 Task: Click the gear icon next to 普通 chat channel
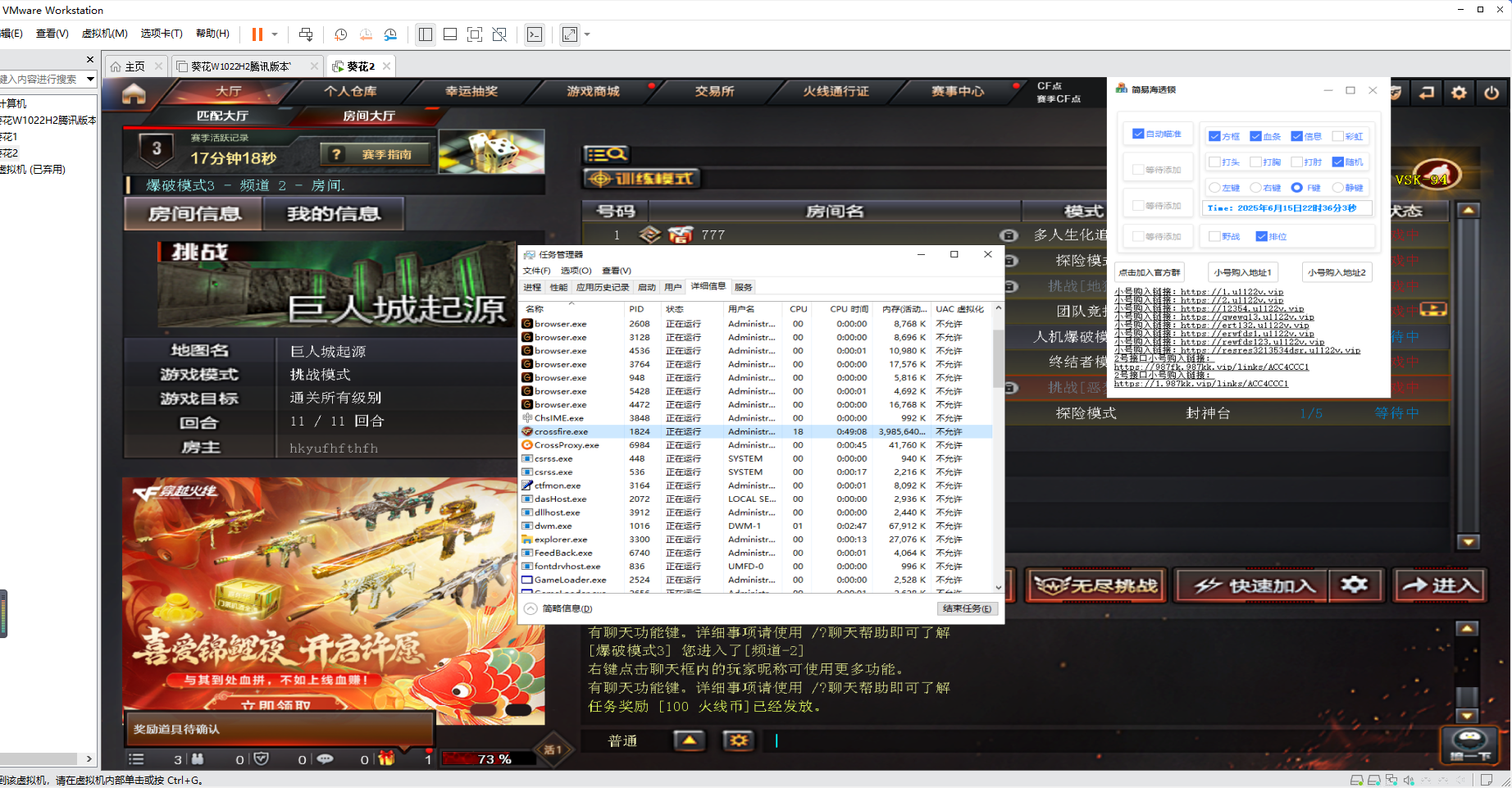(737, 740)
